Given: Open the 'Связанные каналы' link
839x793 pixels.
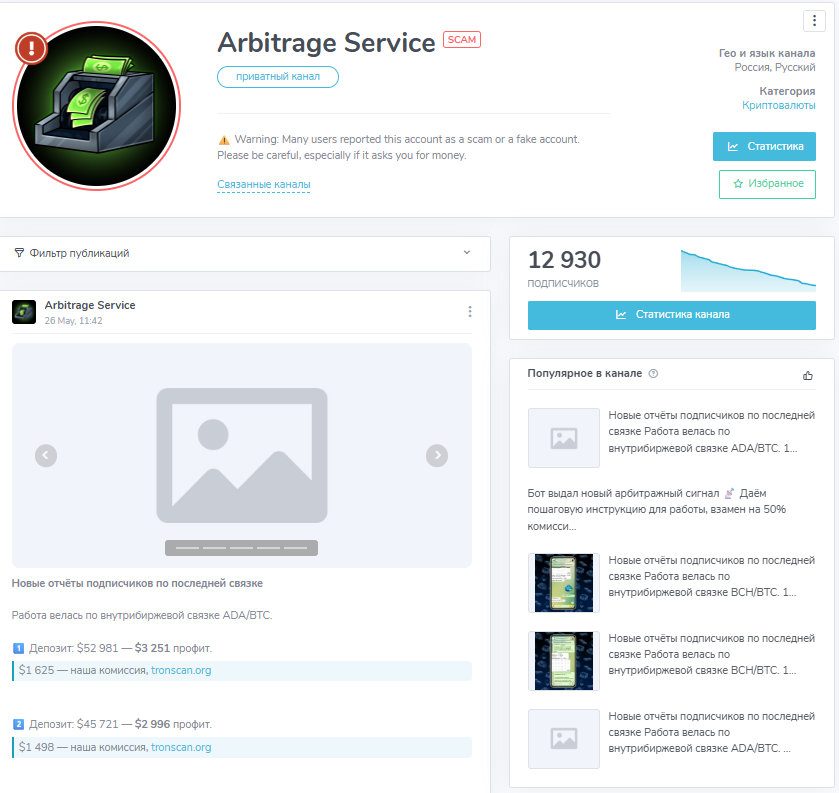Looking at the screenshot, I should 264,184.
